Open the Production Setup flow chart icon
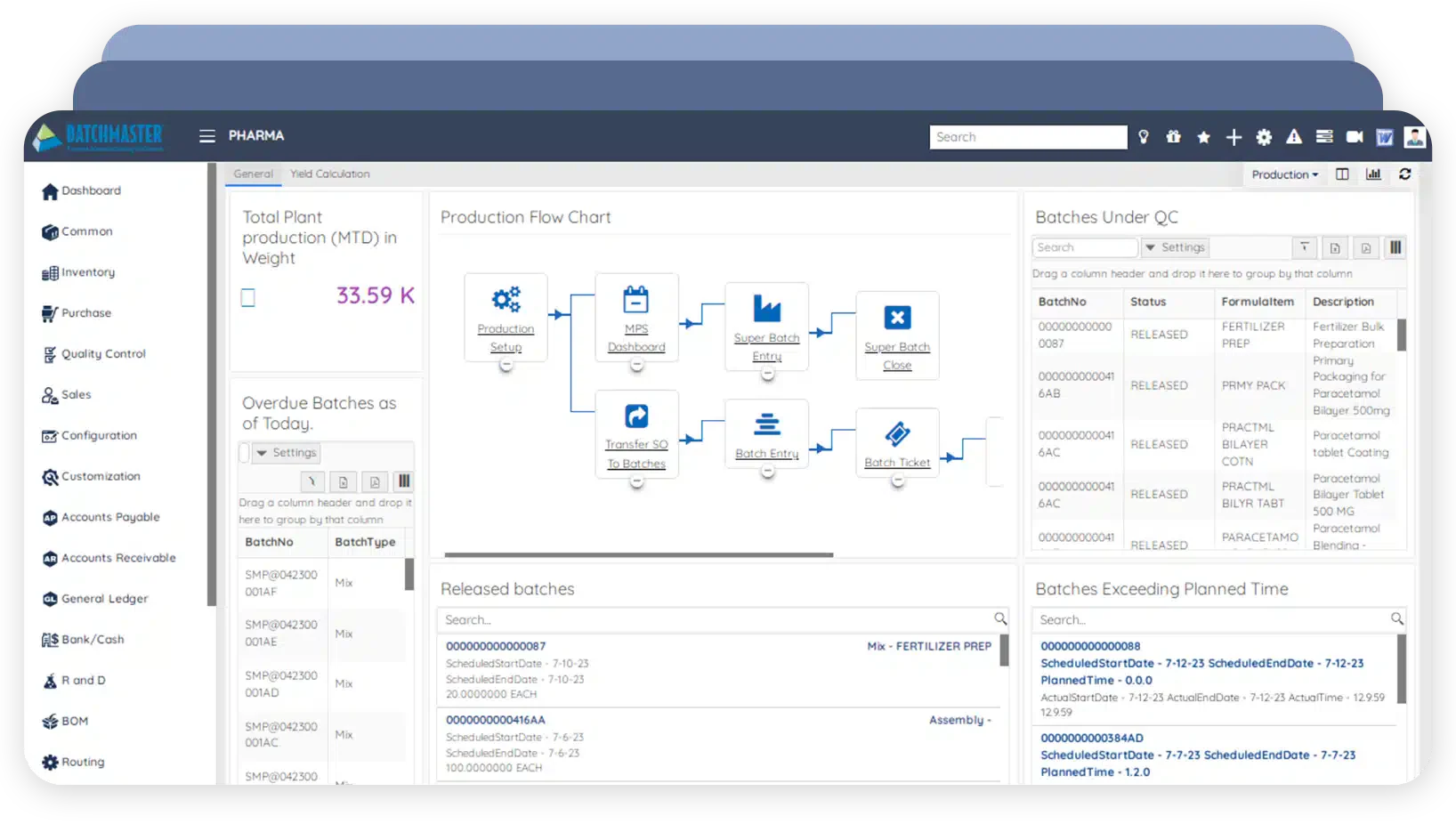Screen dimensions: 1456x824 [506, 299]
